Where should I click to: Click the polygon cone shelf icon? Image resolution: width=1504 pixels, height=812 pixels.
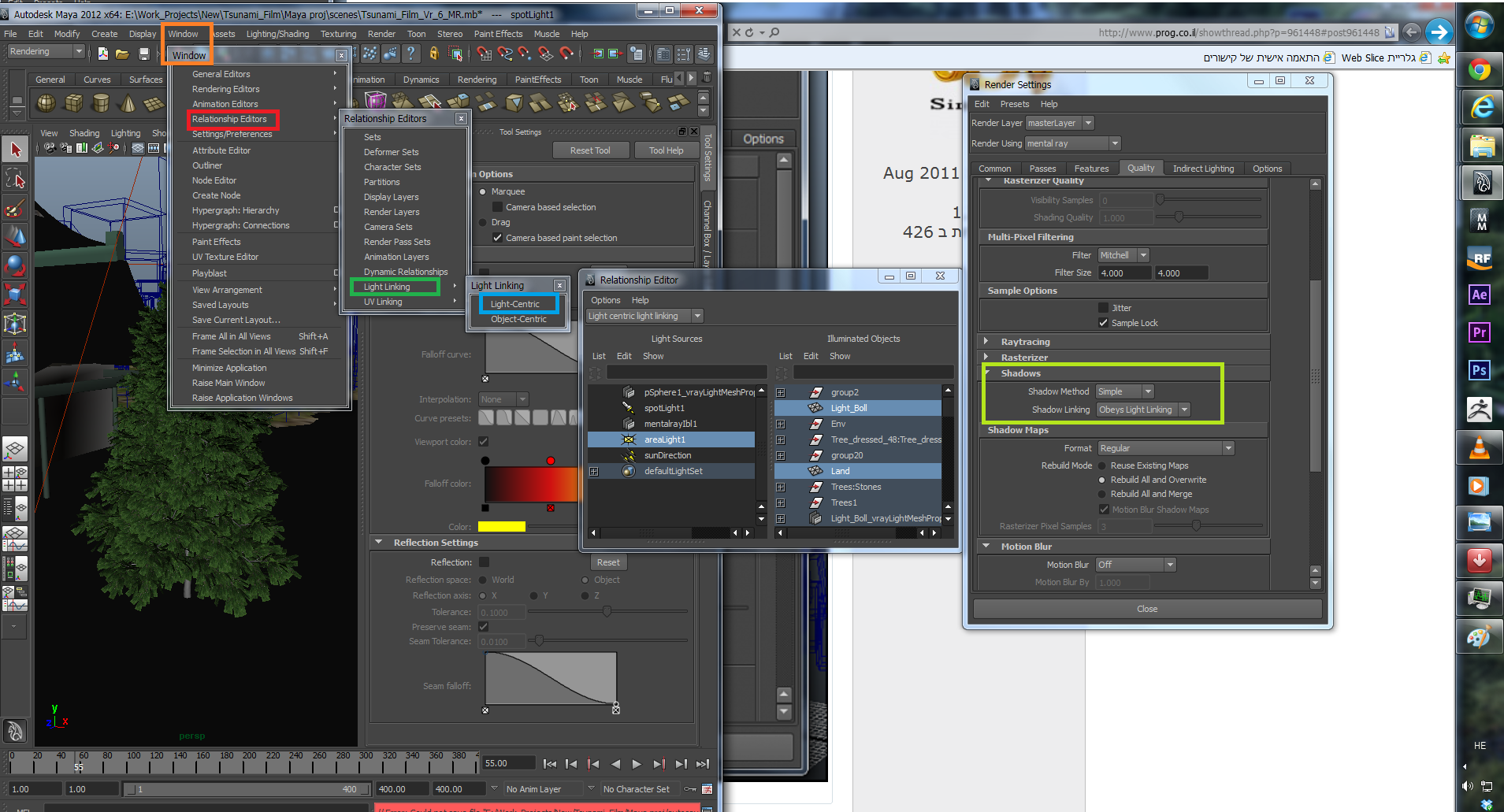[126, 103]
